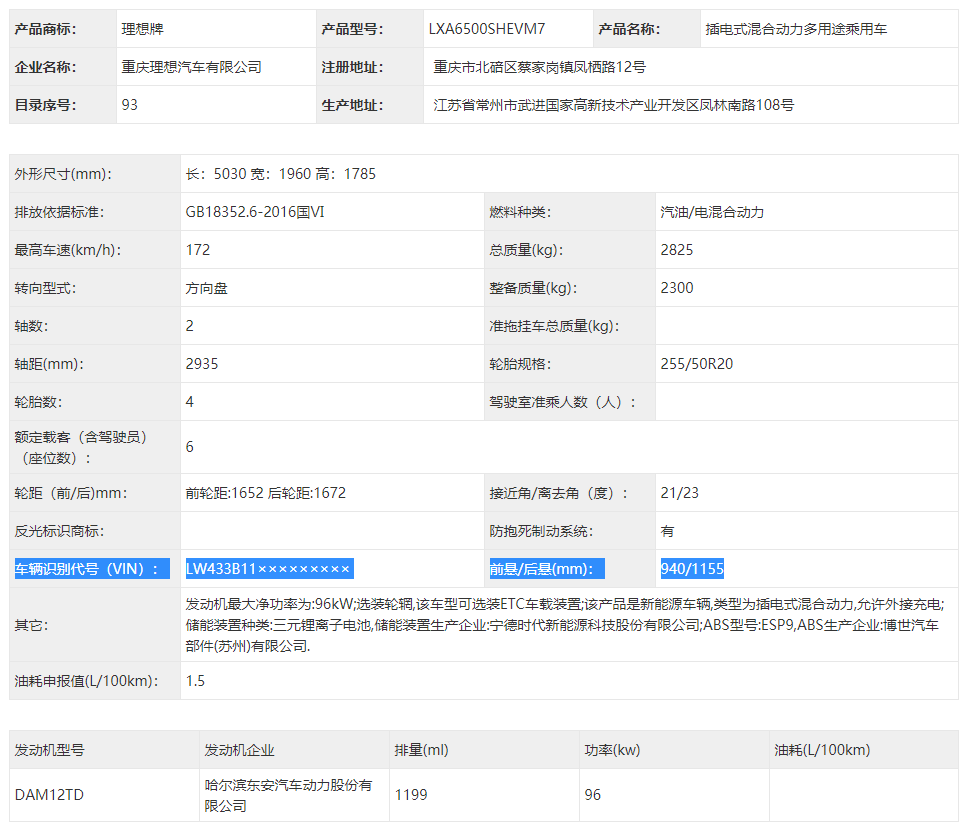This screenshot has width=967, height=828.
Task: Click registered address 重庆市北碚区蔡家岗镇凤栖路12号
Action: click(540, 67)
